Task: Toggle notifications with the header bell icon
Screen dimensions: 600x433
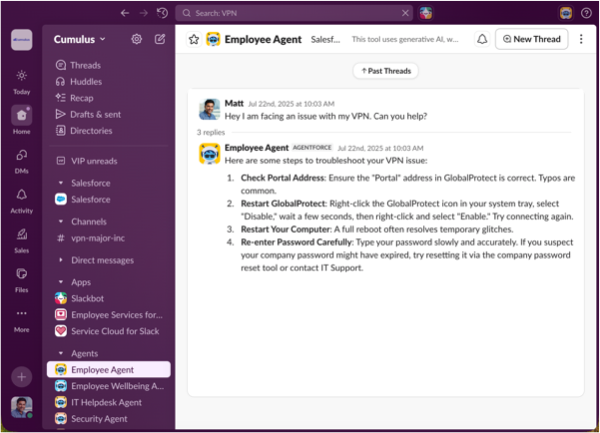Action: [482, 39]
